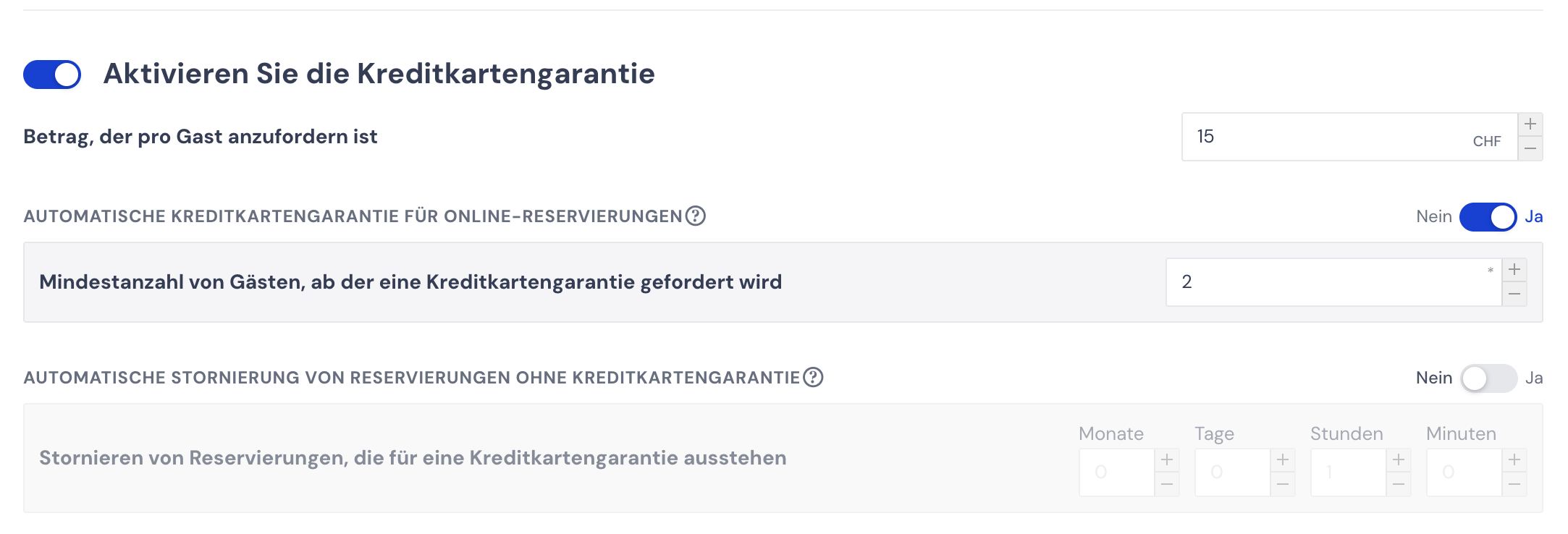1568x534 pixels.
Task: Decrease the CHF amount per guest
Action: click(1530, 148)
